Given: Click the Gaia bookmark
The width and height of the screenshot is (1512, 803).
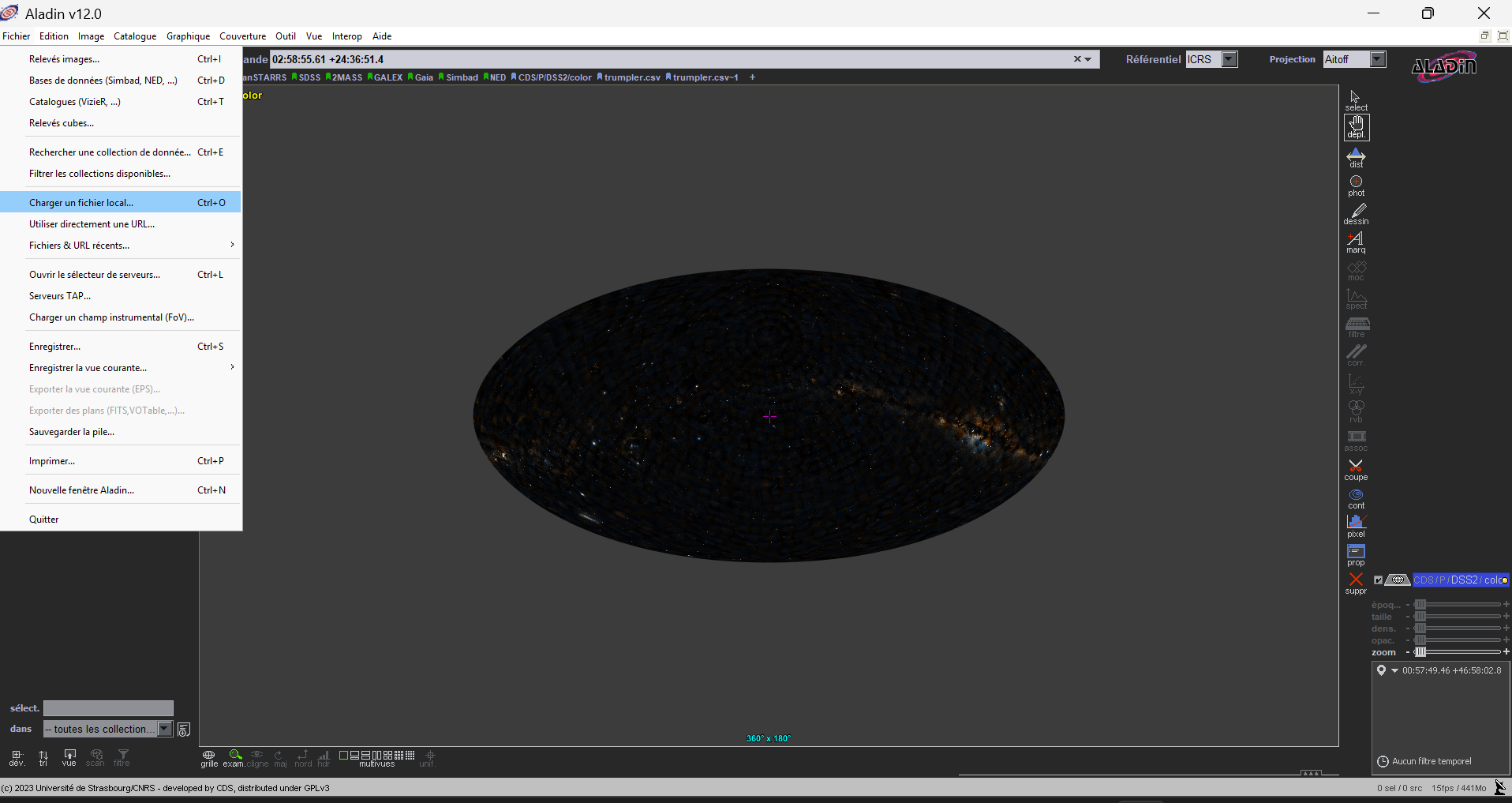Looking at the screenshot, I should tap(421, 77).
